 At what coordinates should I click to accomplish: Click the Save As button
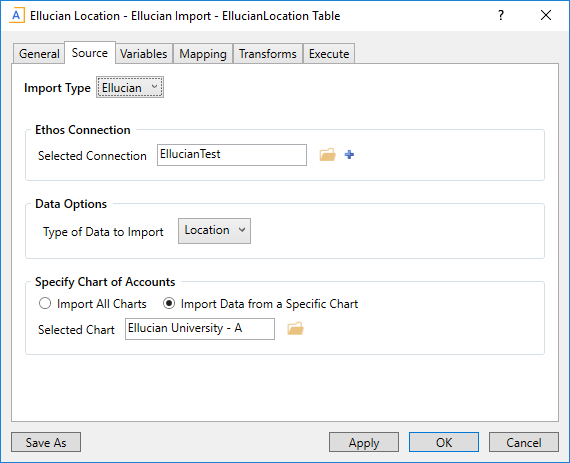[x=46, y=442]
